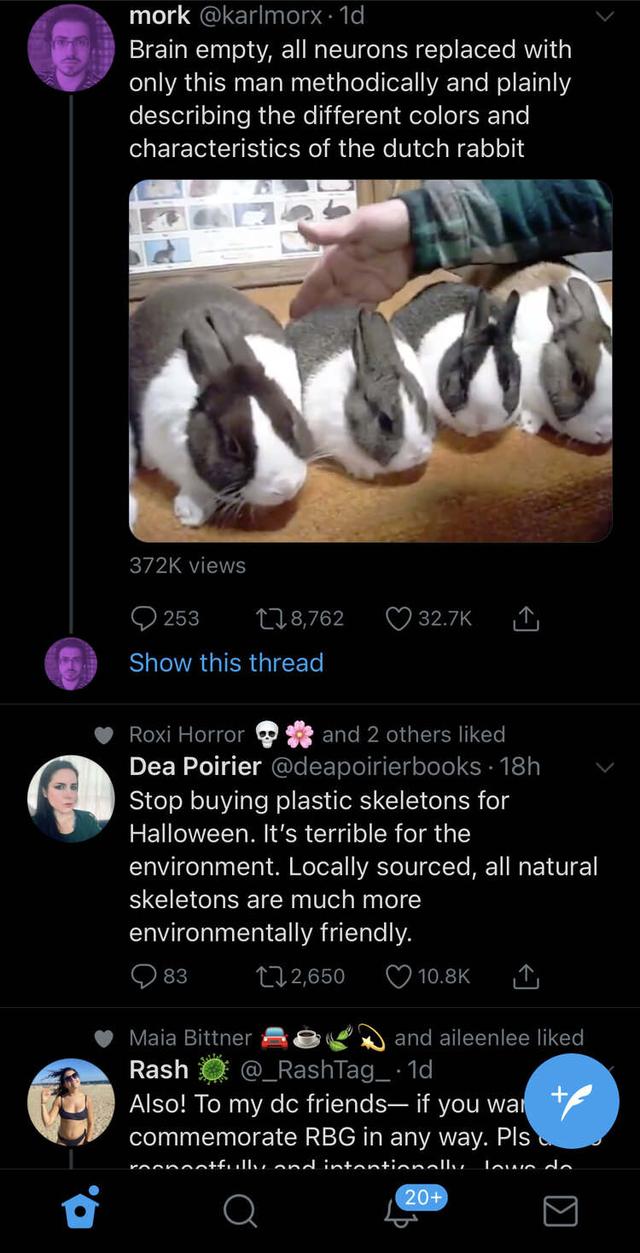Open Direct Messages envelope tab

tap(560, 1212)
